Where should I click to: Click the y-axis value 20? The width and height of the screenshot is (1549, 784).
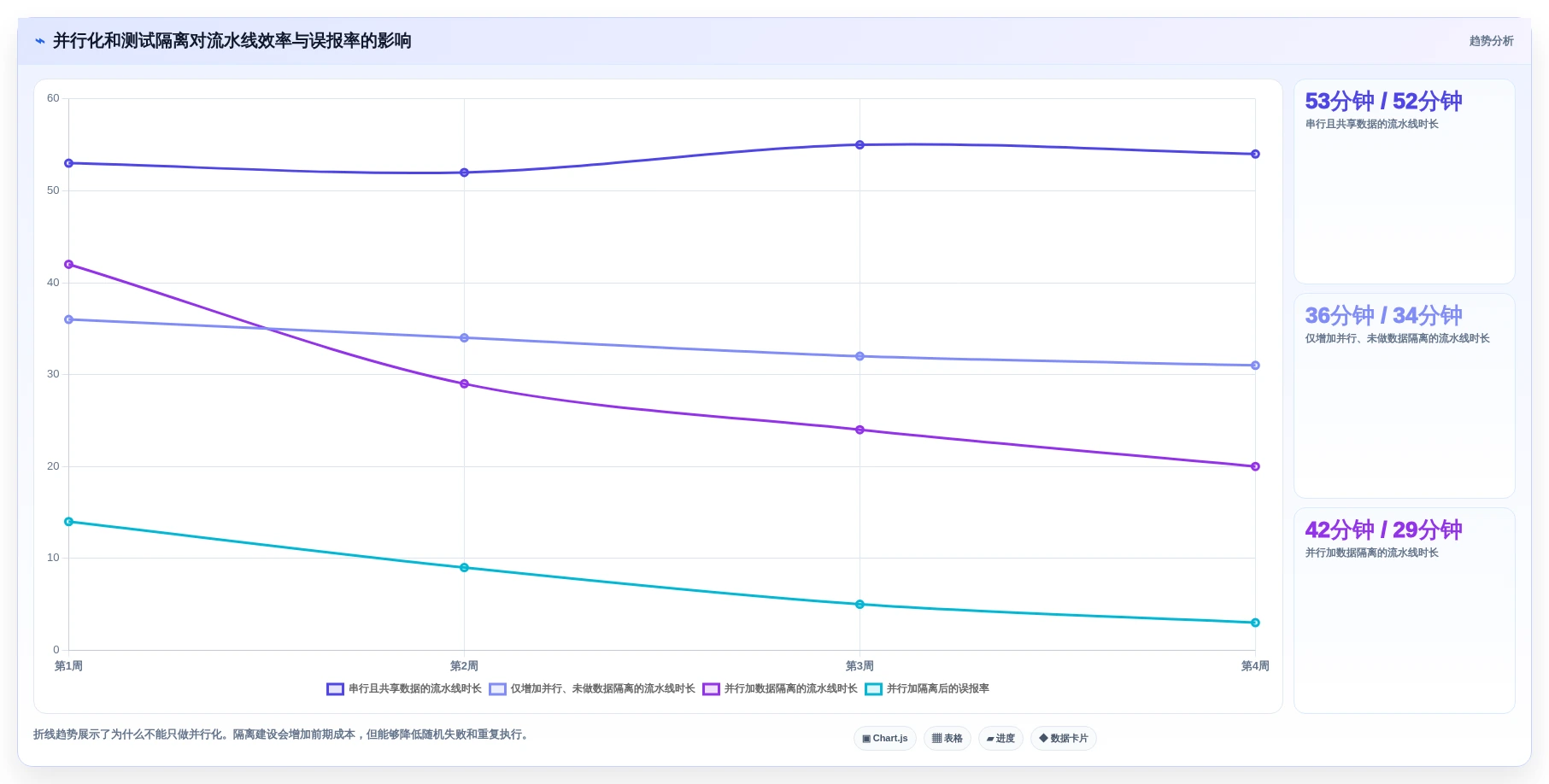tap(53, 466)
